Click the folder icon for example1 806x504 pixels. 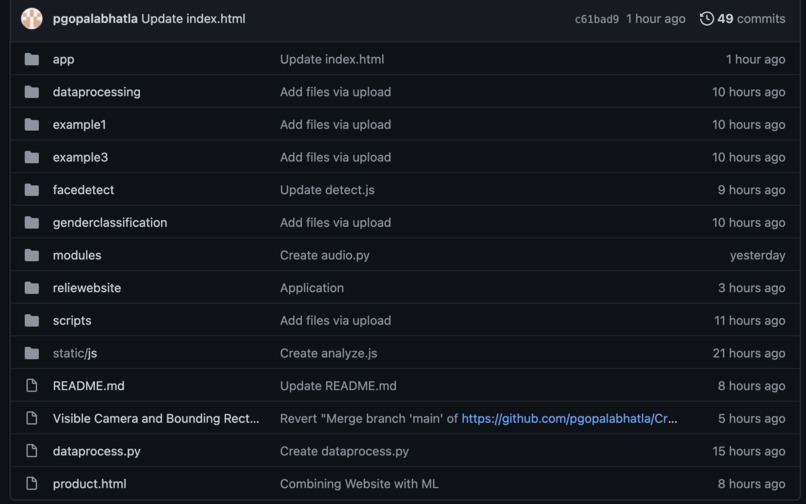tap(32, 124)
